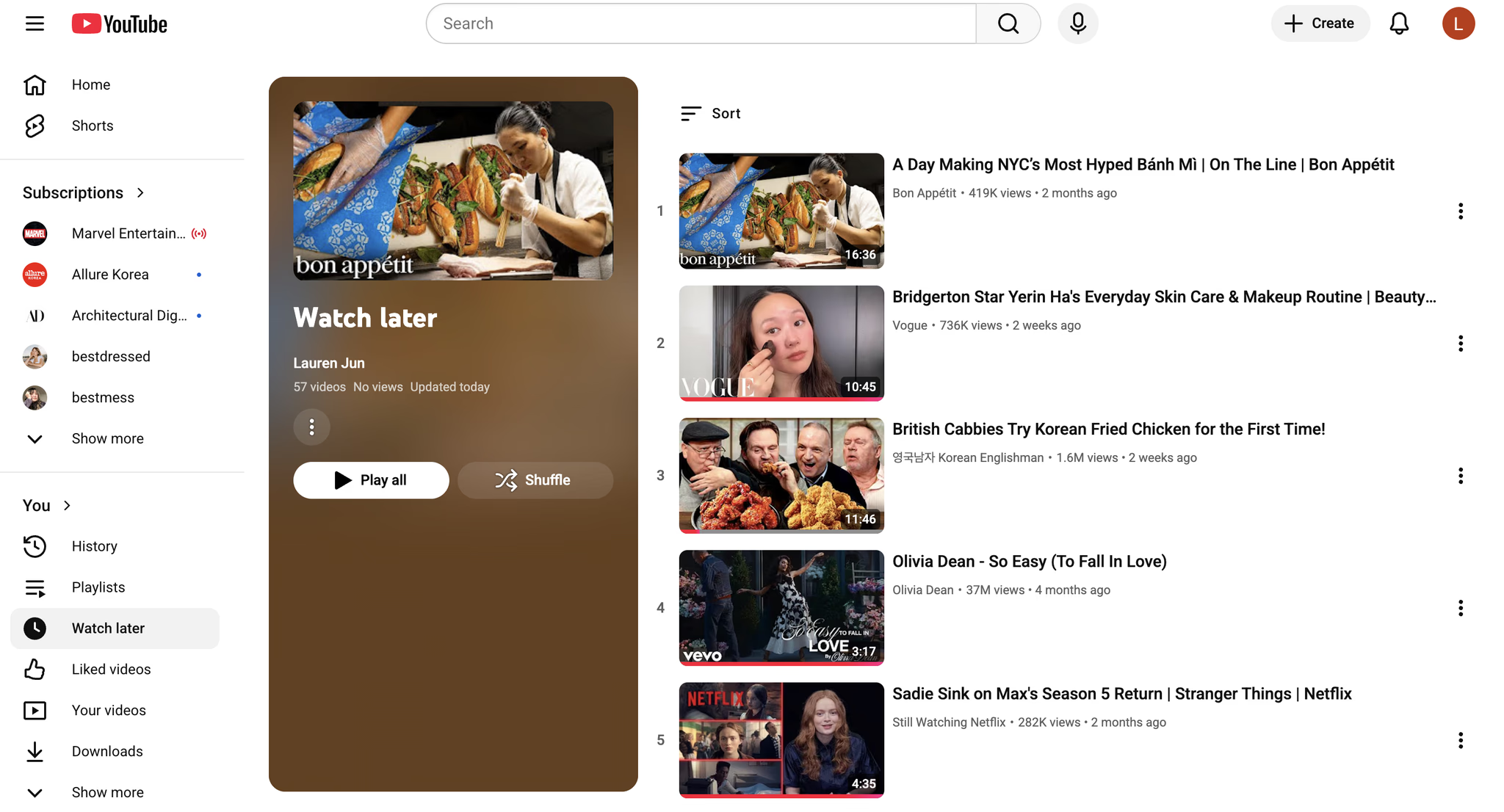Open options for the Bon Appétit video

coord(1460,211)
